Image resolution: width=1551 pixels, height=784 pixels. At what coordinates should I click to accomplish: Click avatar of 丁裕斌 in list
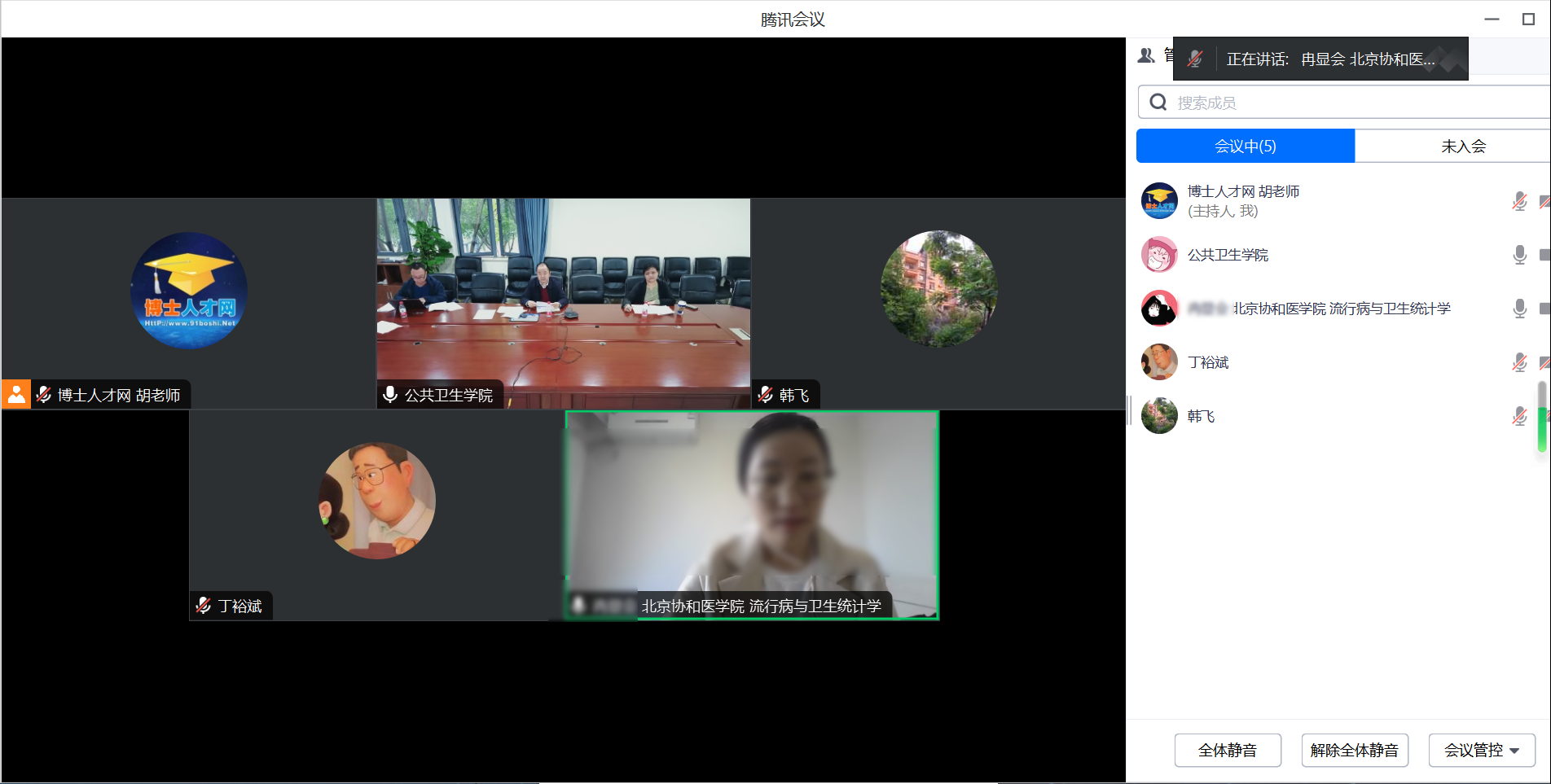[1159, 362]
